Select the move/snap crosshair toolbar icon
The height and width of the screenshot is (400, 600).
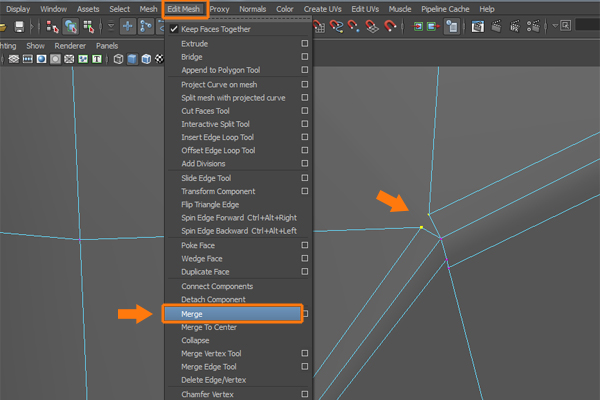coord(129,27)
